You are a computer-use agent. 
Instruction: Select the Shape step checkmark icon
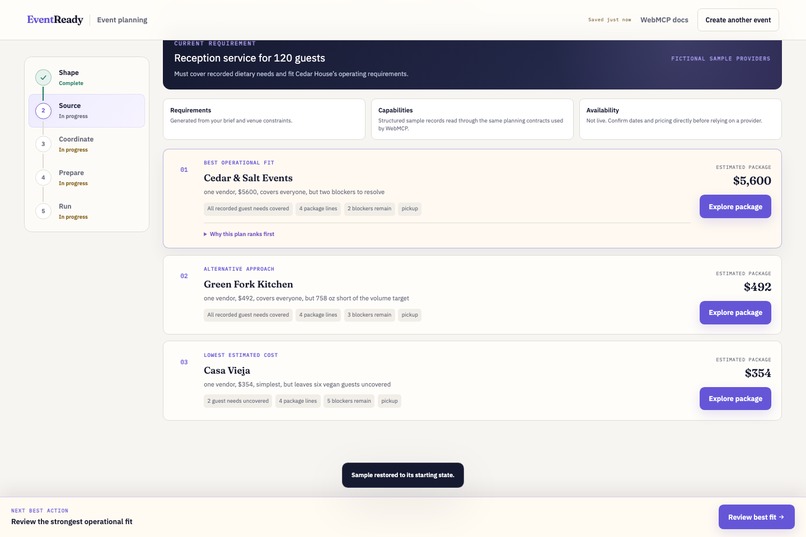pyautogui.click(x=43, y=77)
